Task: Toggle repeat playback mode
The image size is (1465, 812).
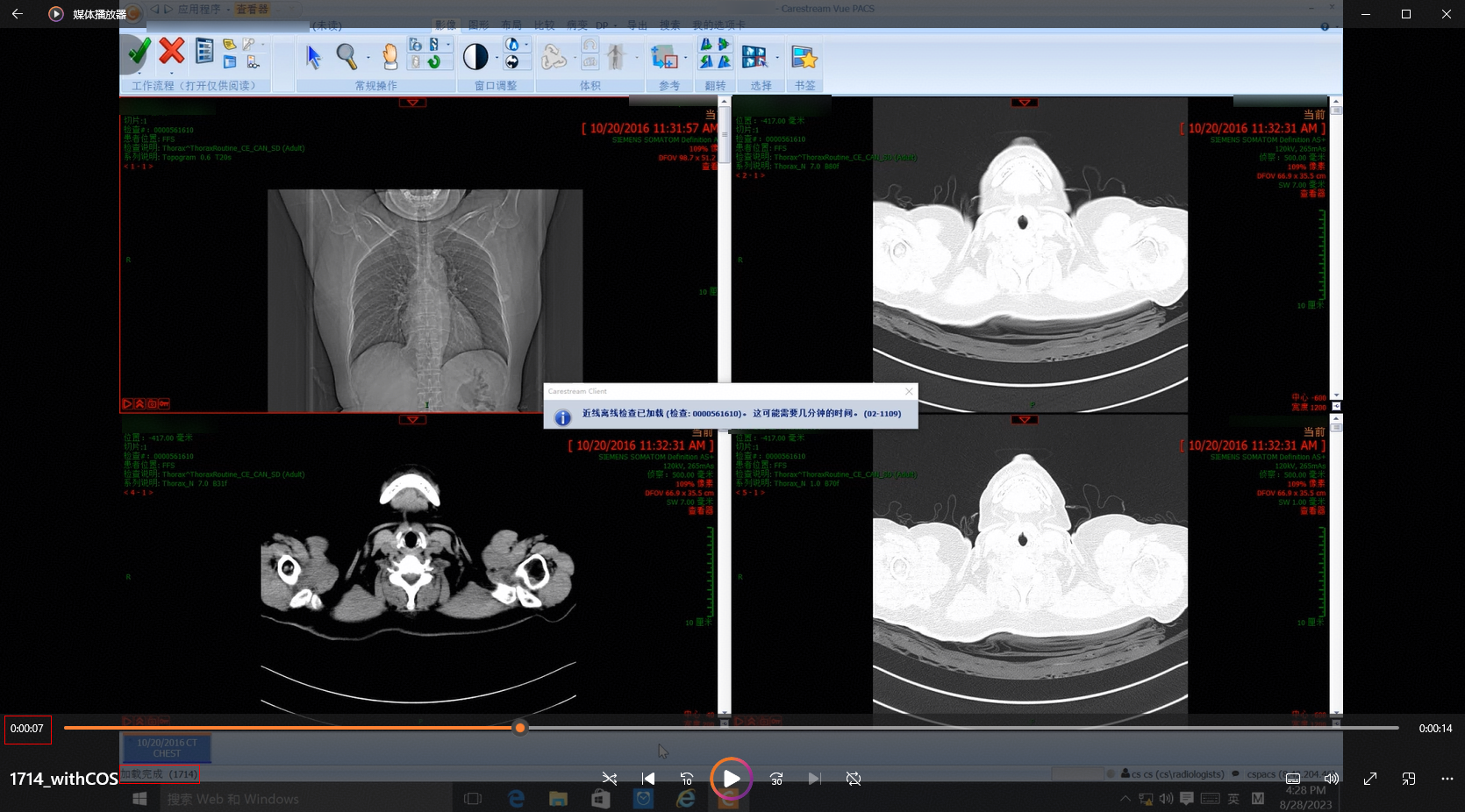Action: [x=854, y=779]
